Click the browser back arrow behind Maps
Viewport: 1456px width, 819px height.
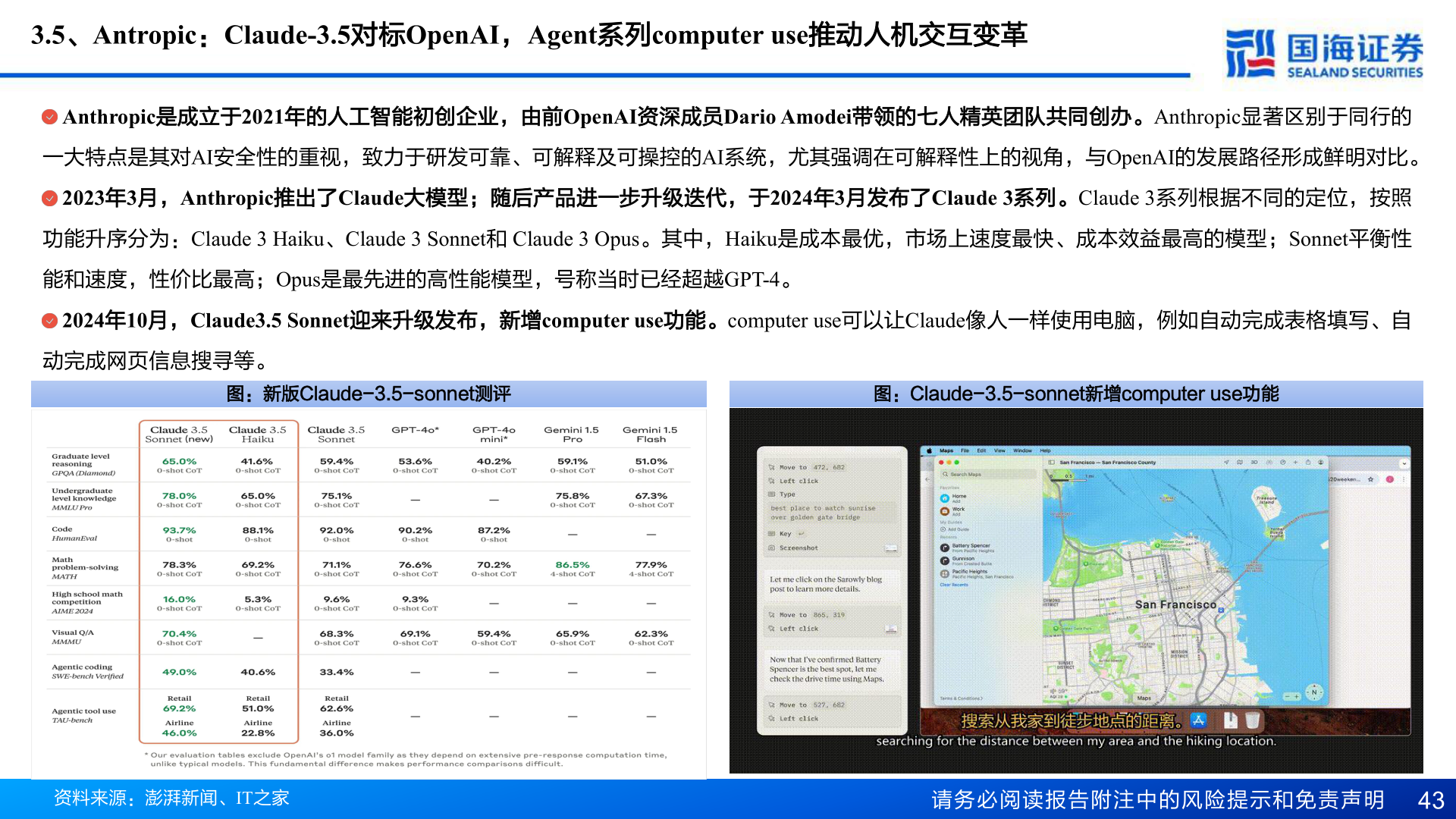click(927, 479)
